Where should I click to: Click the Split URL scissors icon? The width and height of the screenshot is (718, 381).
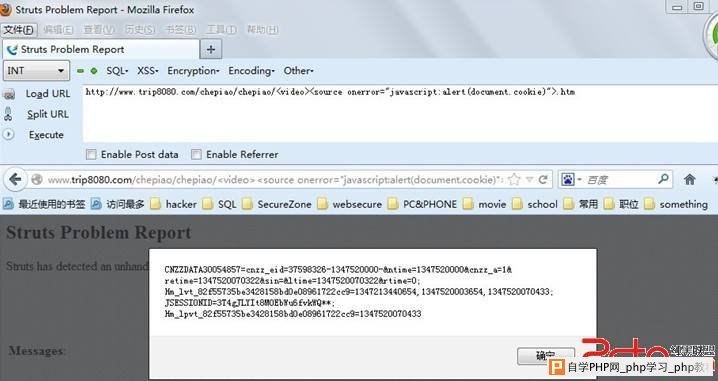pyautogui.click(x=8, y=114)
